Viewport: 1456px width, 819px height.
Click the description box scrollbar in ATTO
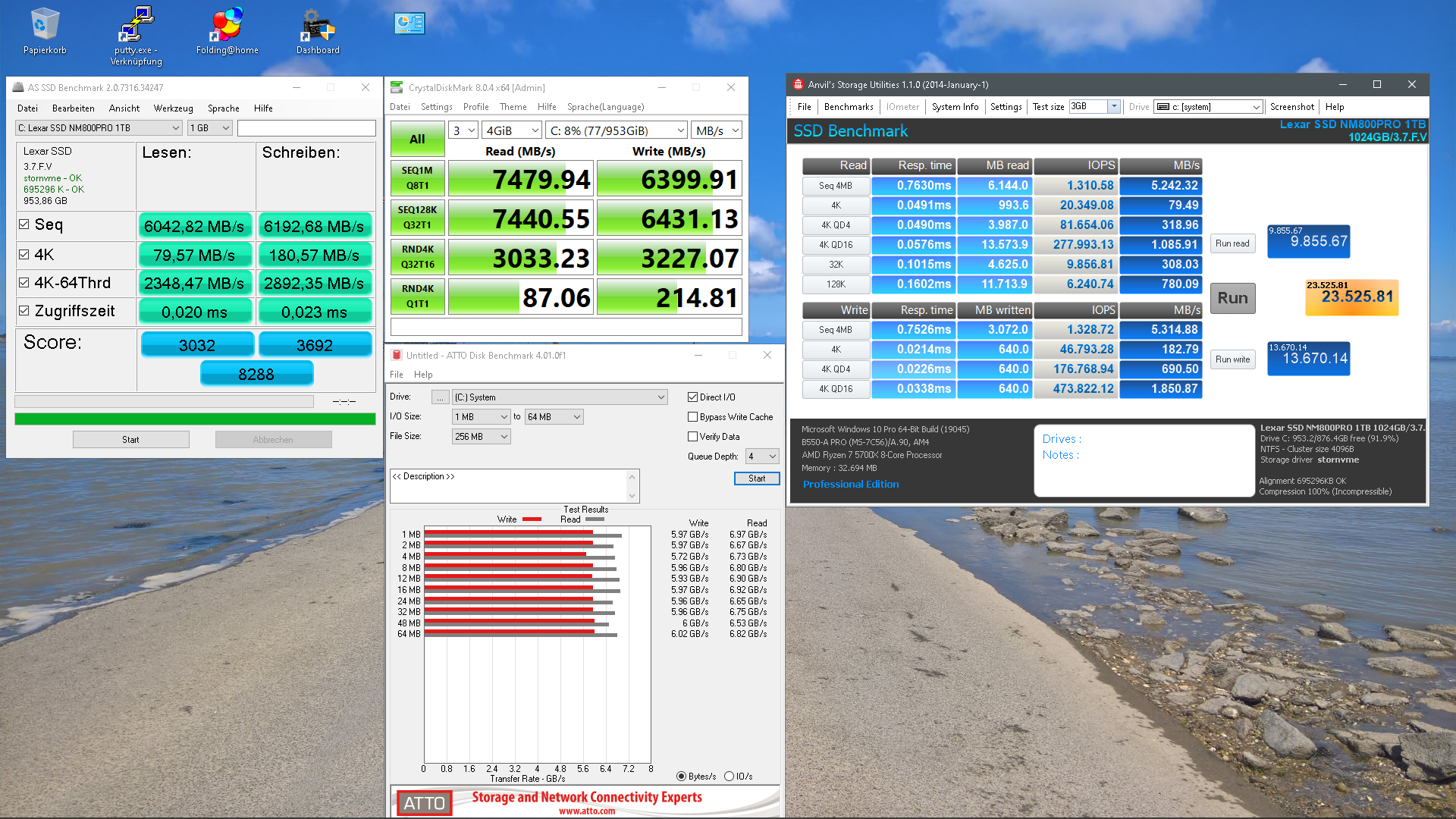[632, 486]
